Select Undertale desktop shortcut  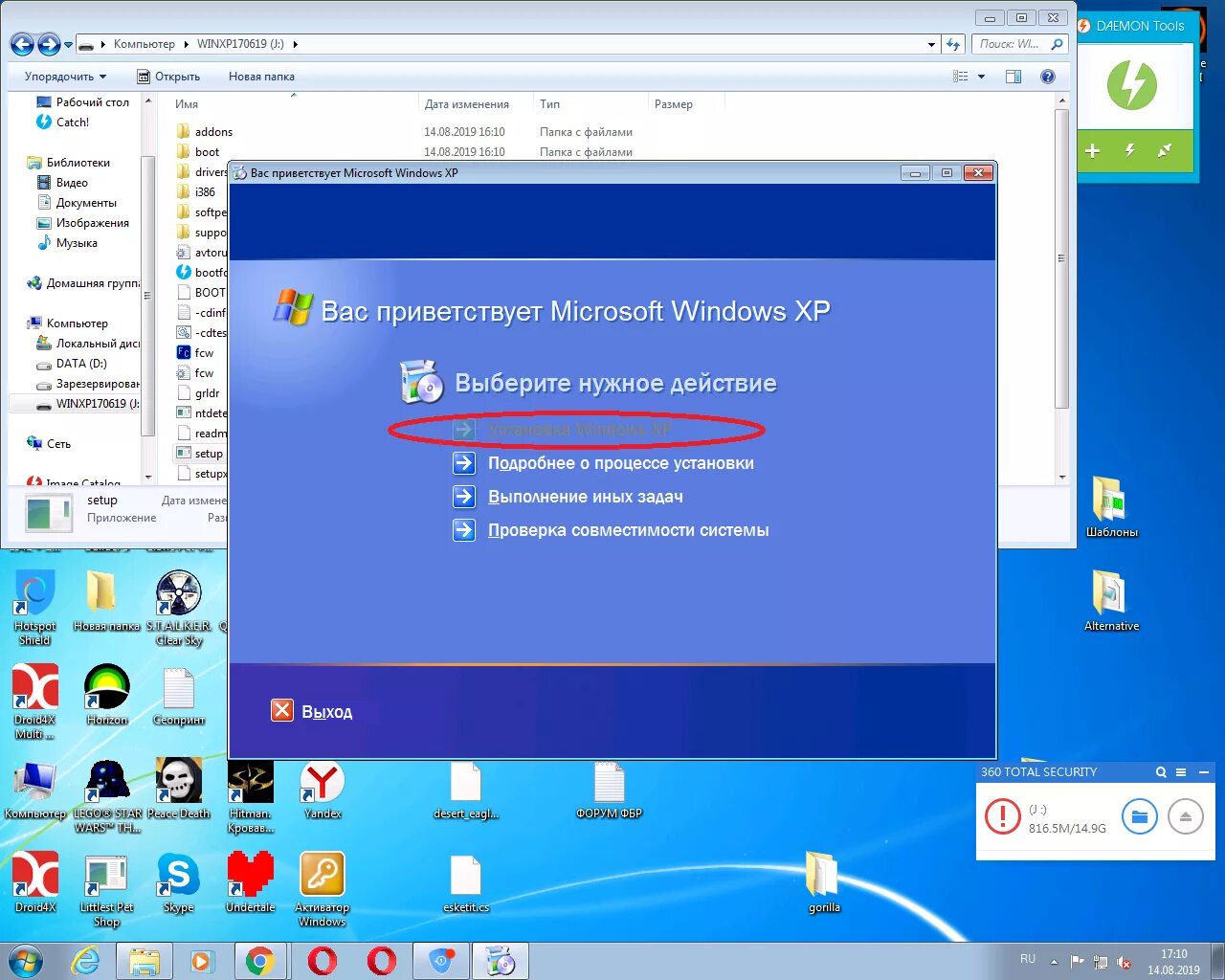tap(251, 882)
